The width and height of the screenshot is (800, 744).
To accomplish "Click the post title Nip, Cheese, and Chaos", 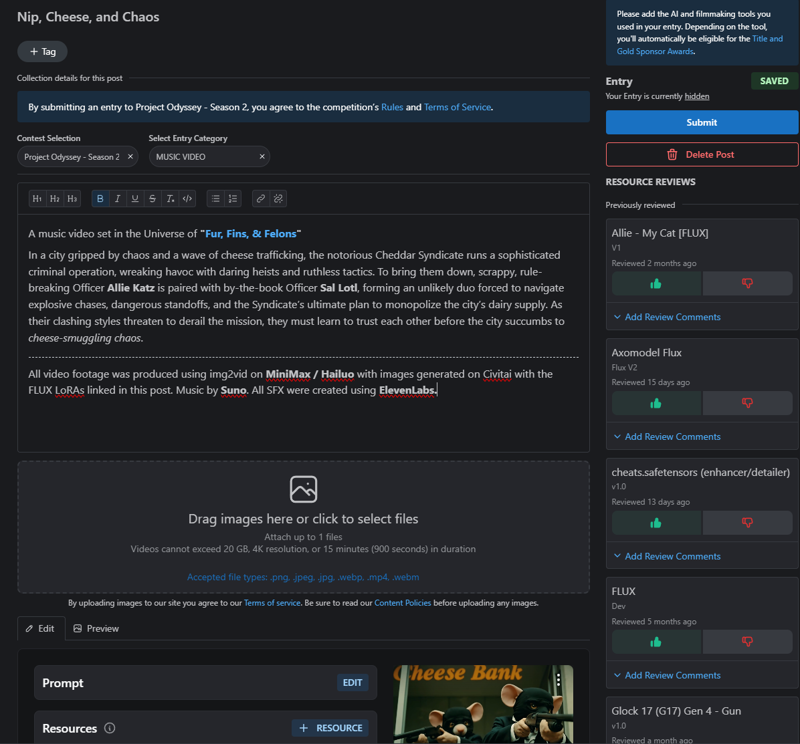I will click(x=88, y=17).
